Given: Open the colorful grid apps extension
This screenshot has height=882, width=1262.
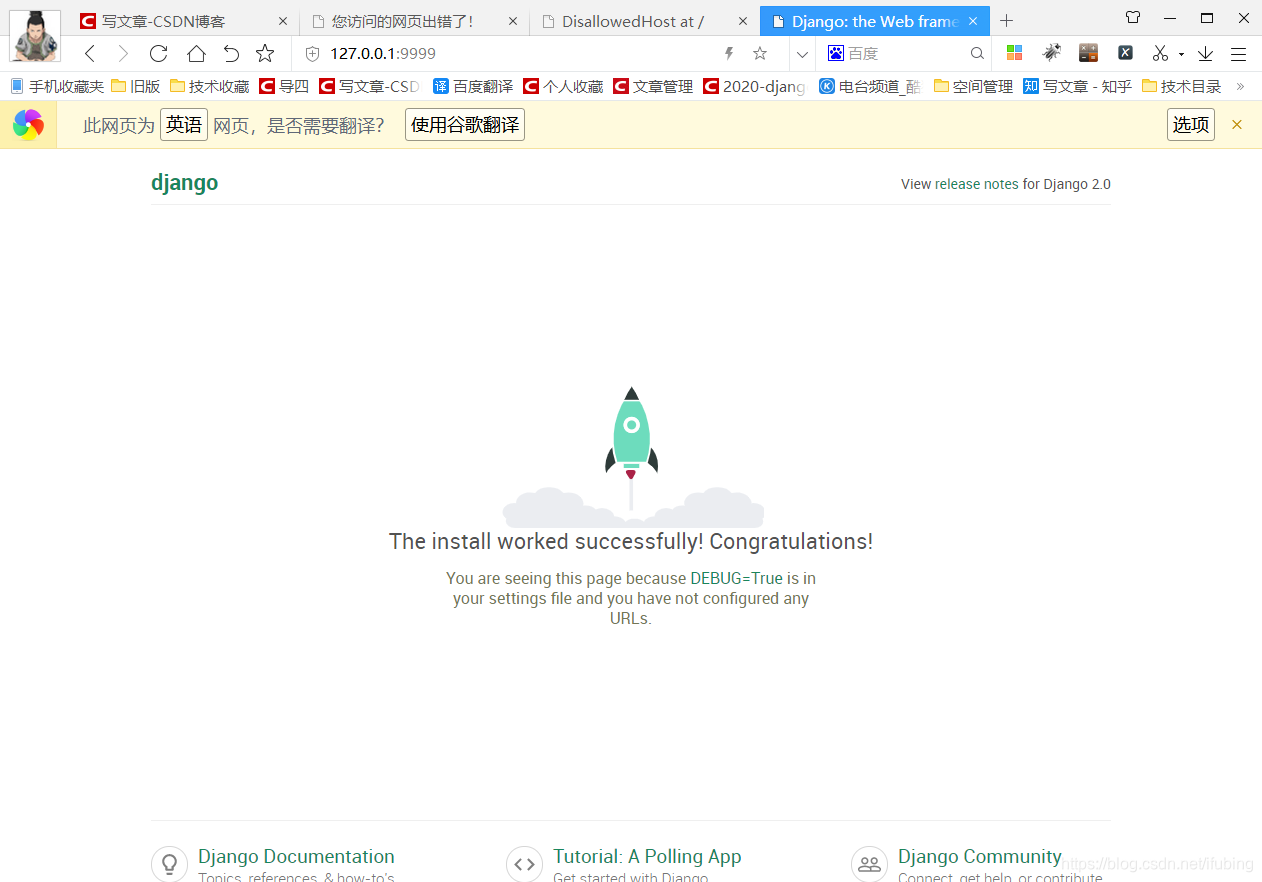Looking at the screenshot, I should click(x=1015, y=54).
